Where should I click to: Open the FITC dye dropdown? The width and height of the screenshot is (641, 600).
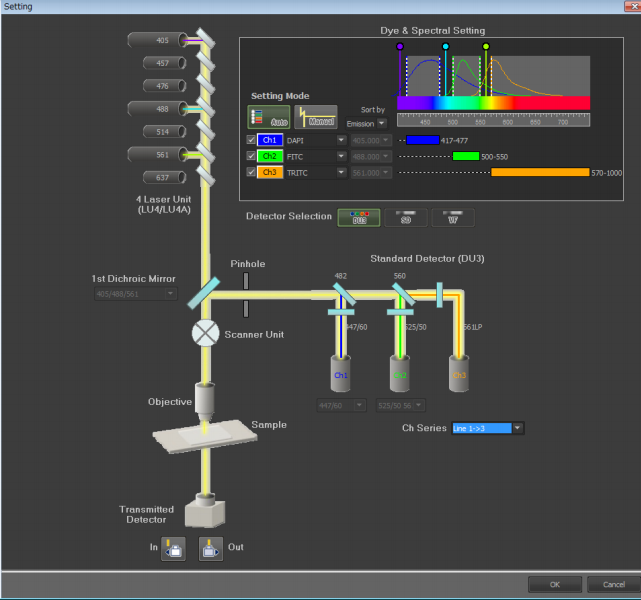(x=341, y=156)
